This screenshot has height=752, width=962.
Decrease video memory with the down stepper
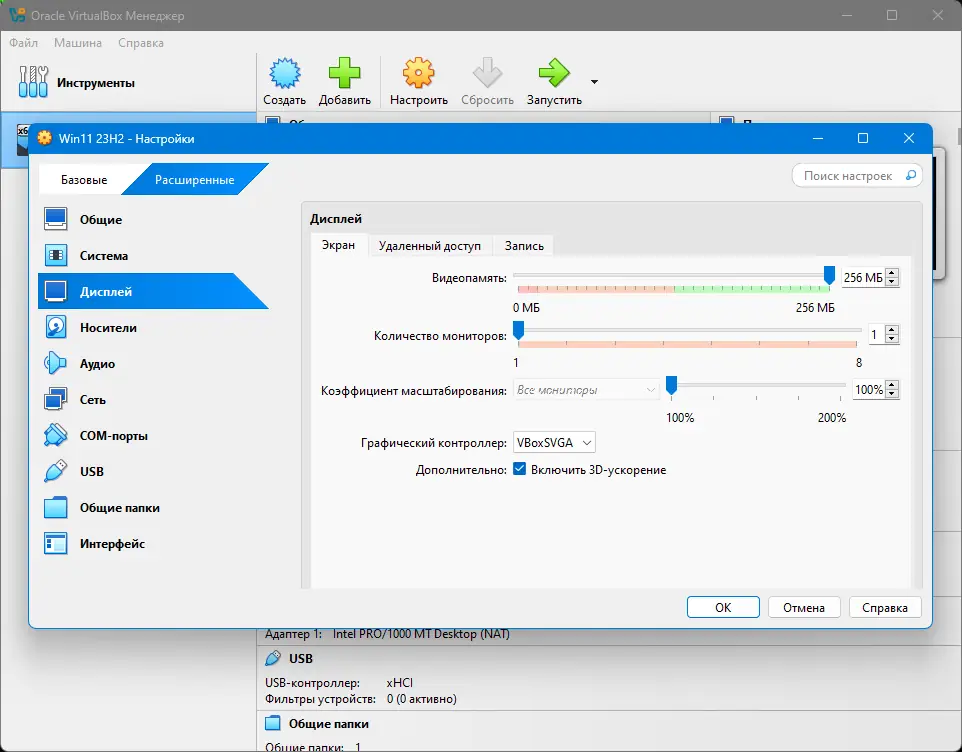[x=892, y=282]
